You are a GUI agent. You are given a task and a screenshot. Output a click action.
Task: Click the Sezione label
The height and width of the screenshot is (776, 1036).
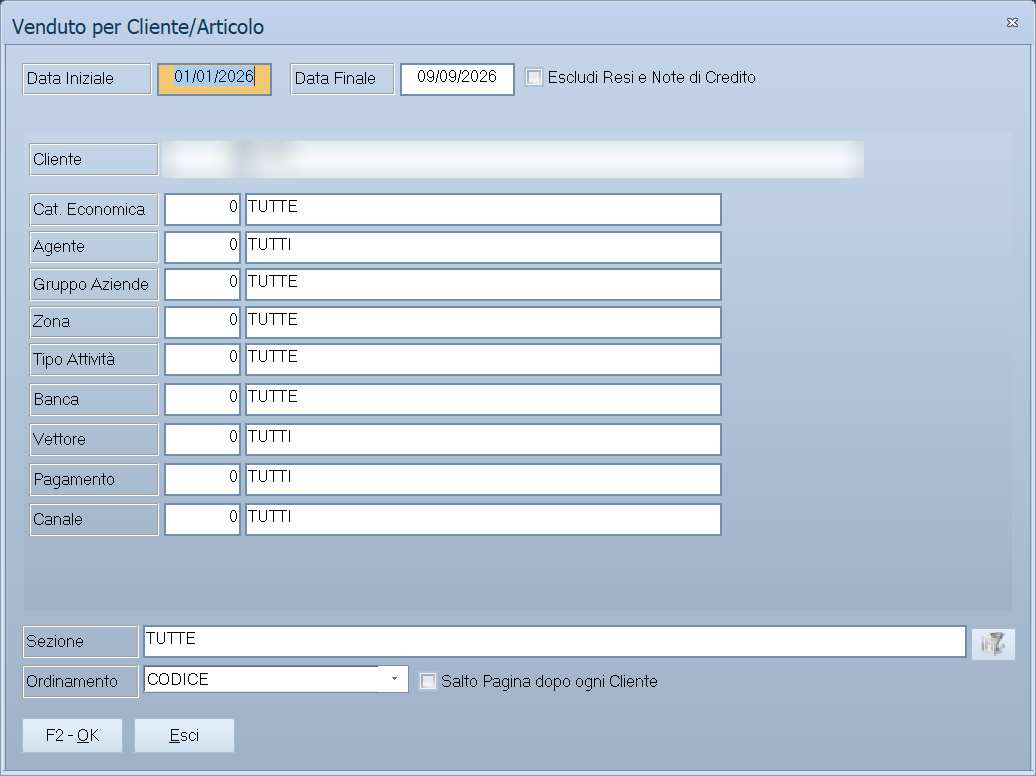(x=81, y=641)
